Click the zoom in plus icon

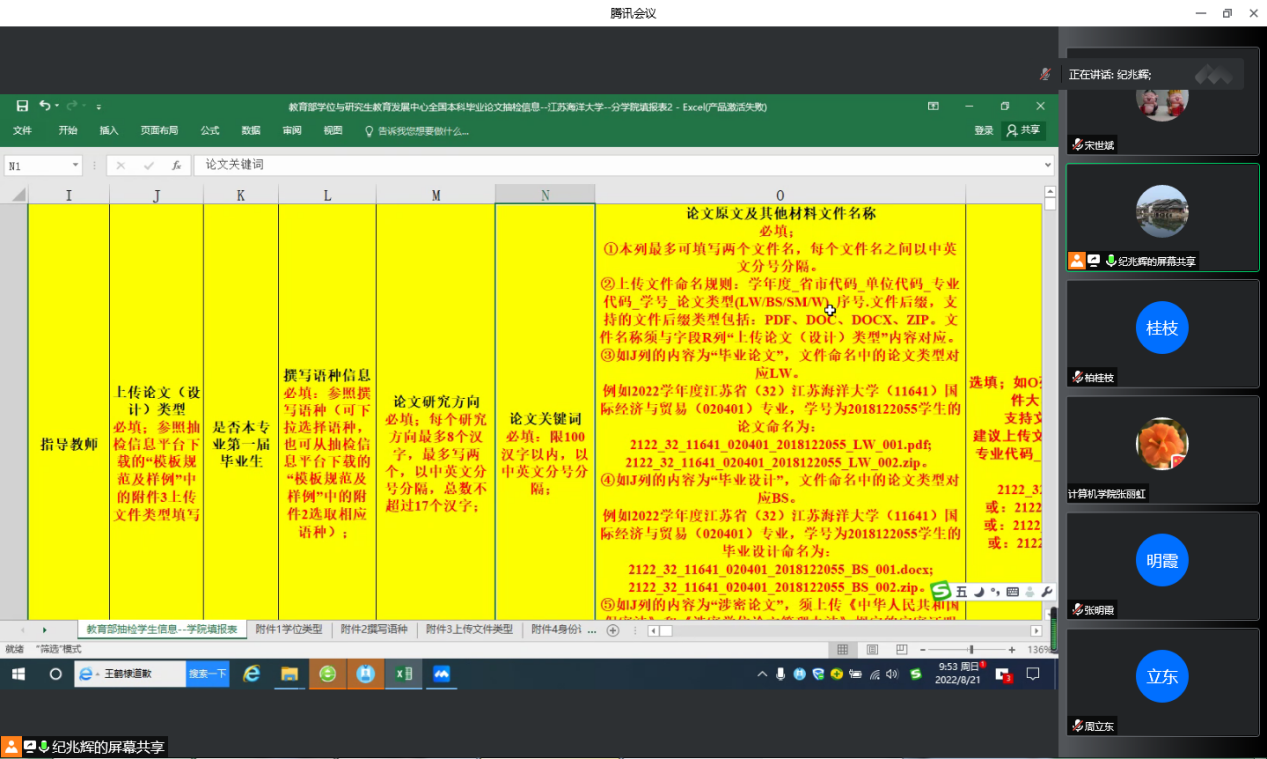coord(1012,650)
